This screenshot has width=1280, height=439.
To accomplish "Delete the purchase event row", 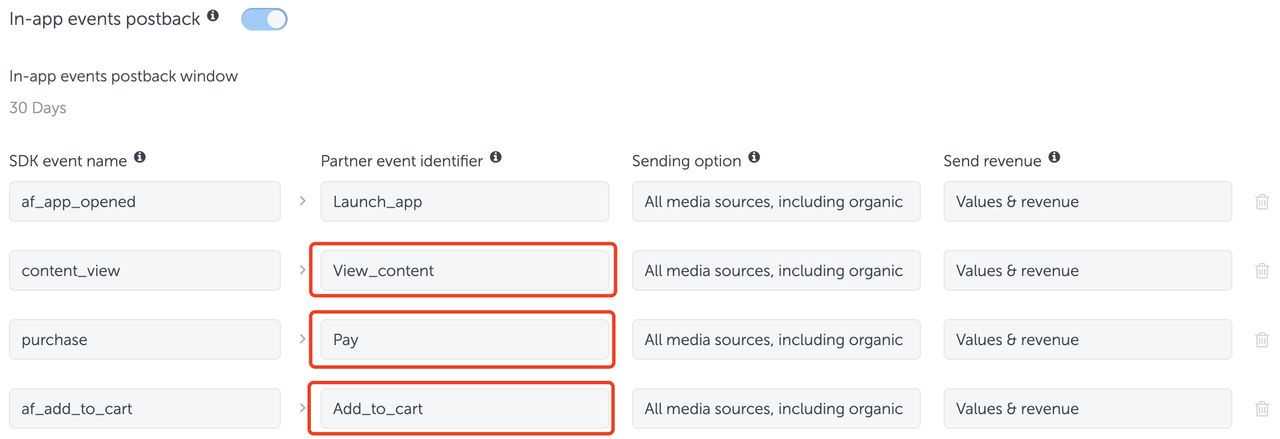I will [x=1262, y=340].
